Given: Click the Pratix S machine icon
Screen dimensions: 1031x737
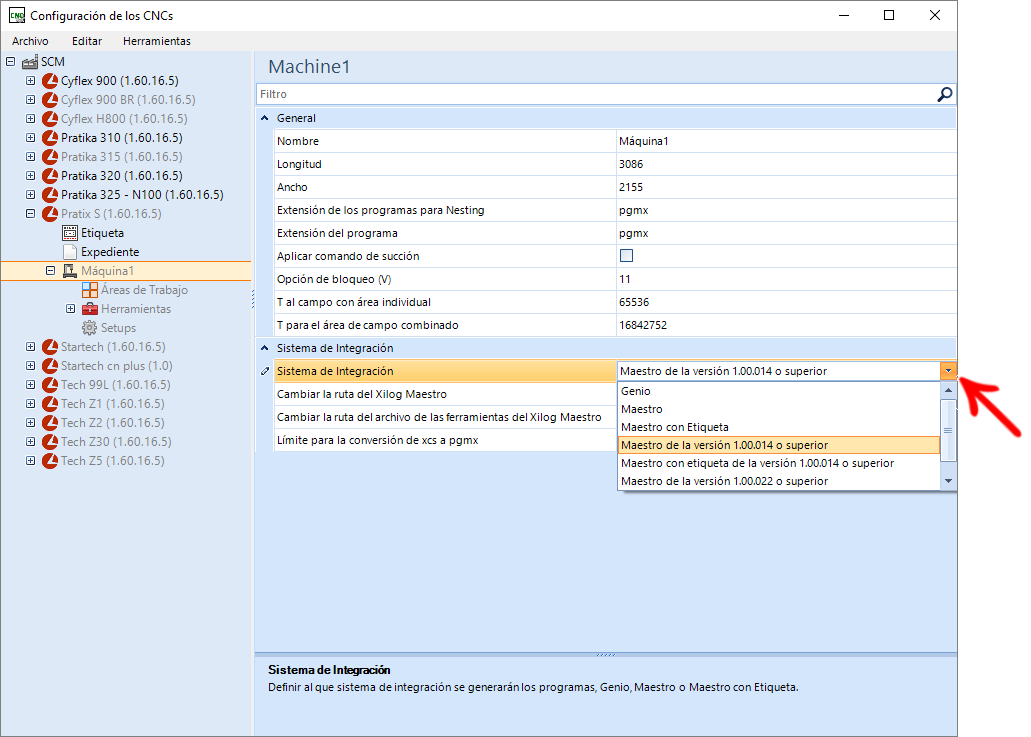Looking at the screenshot, I should (50, 214).
